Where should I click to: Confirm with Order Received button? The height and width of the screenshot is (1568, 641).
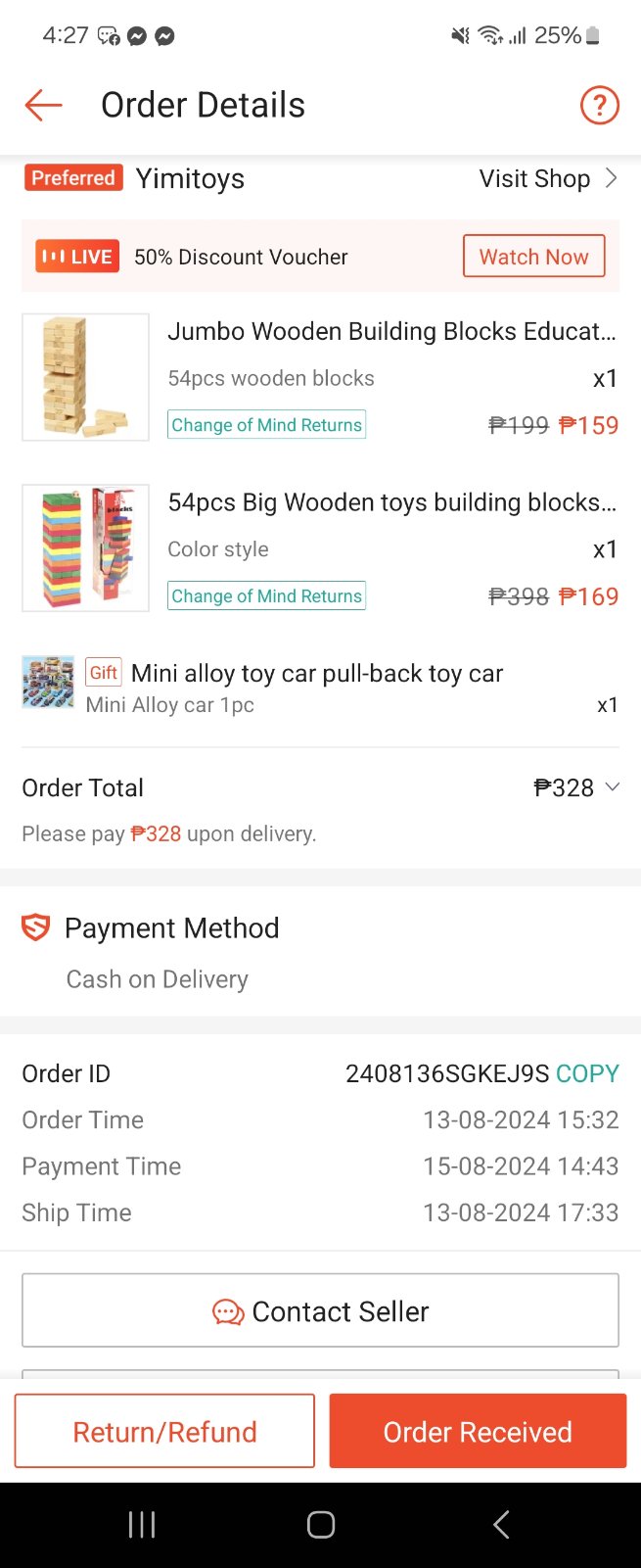click(478, 1432)
